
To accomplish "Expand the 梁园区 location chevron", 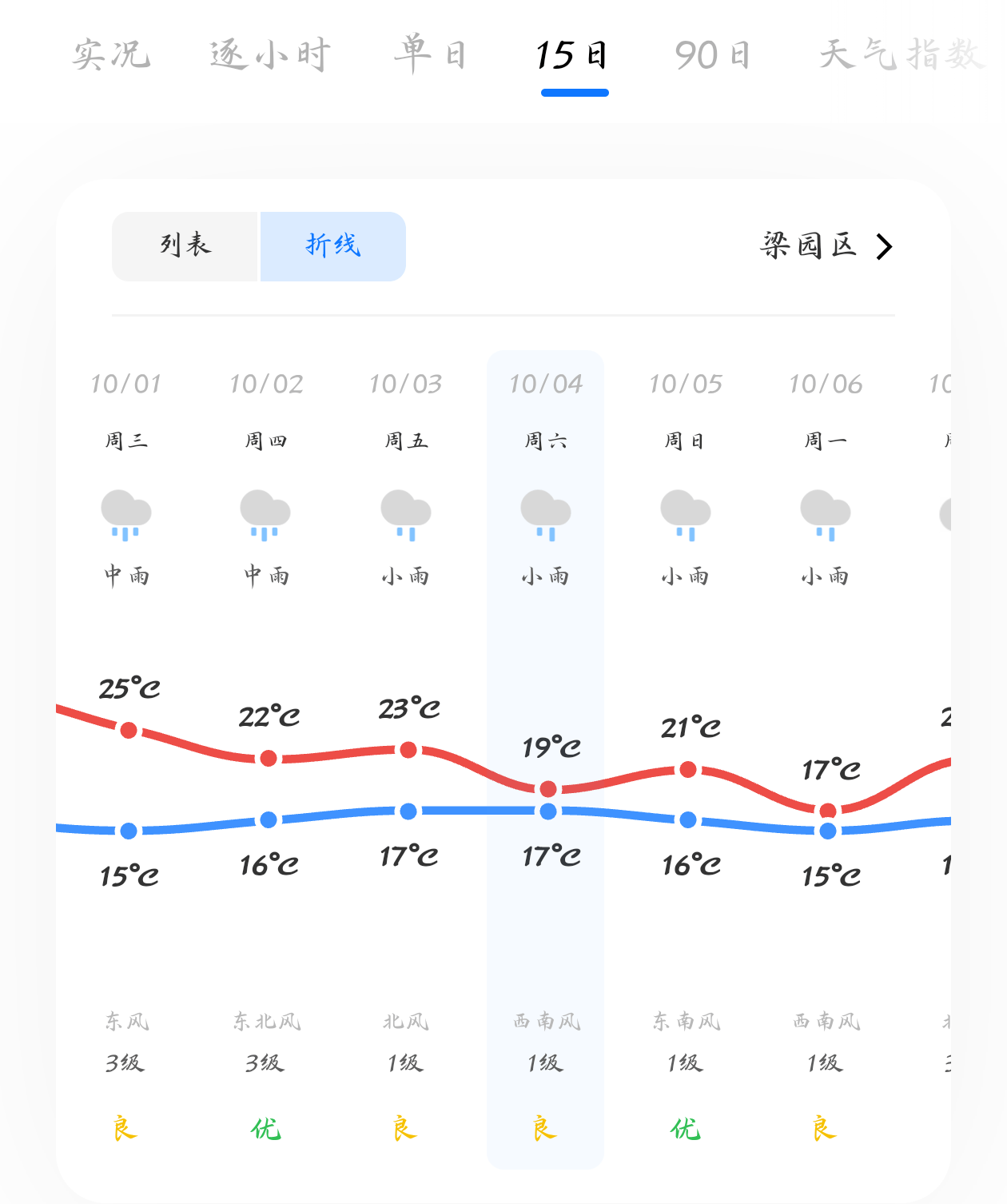I will [884, 247].
